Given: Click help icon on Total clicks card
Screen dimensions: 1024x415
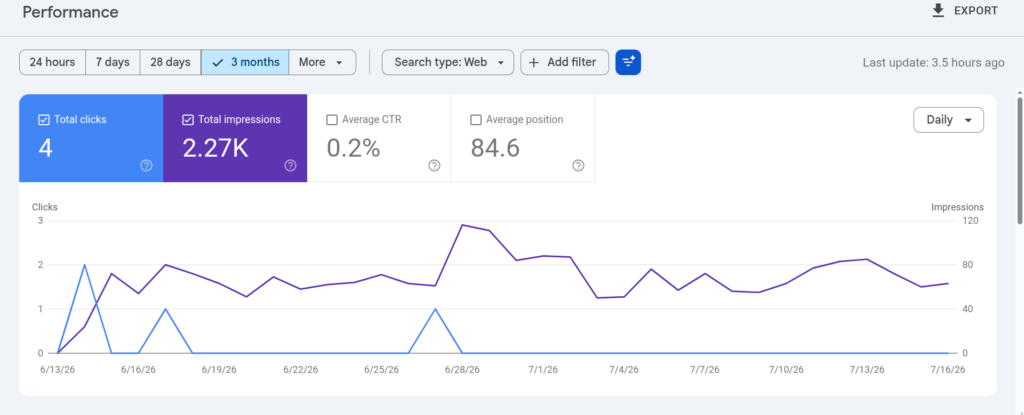Looking at the screenshot, I should pyautogui.click(x=146, y=165).
